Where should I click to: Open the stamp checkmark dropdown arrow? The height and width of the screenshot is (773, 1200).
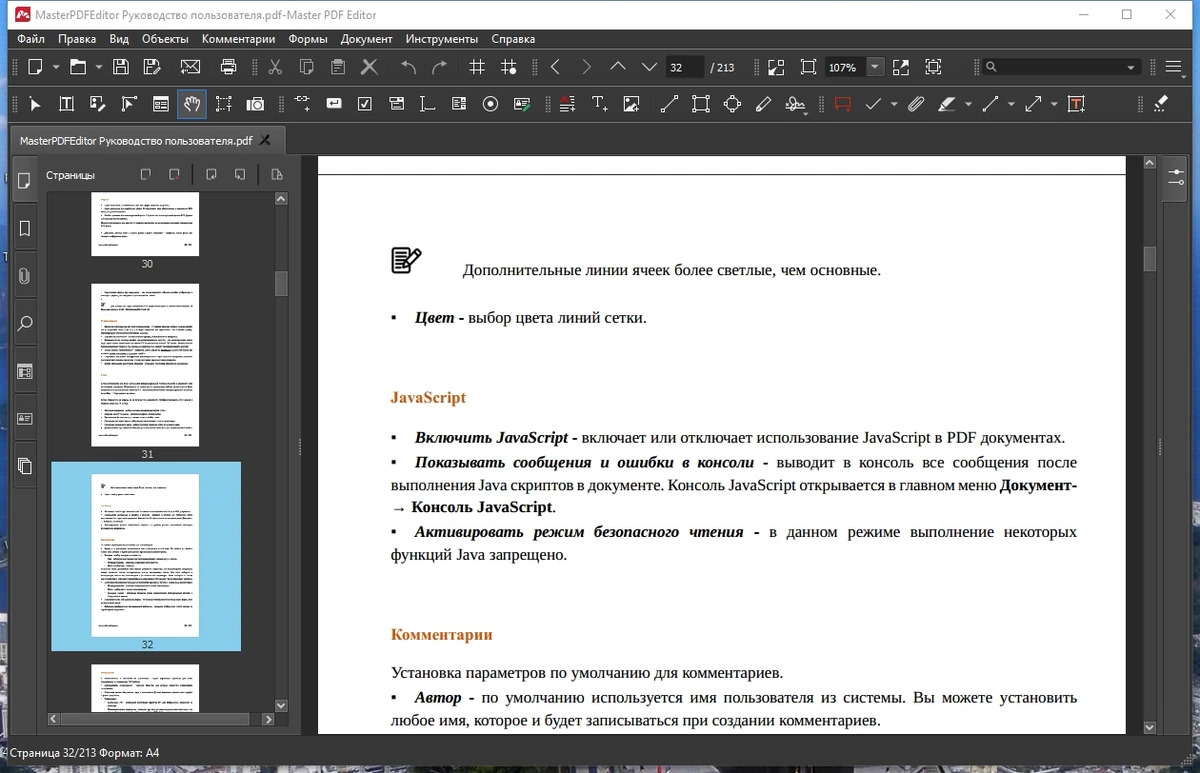point(894,104)
